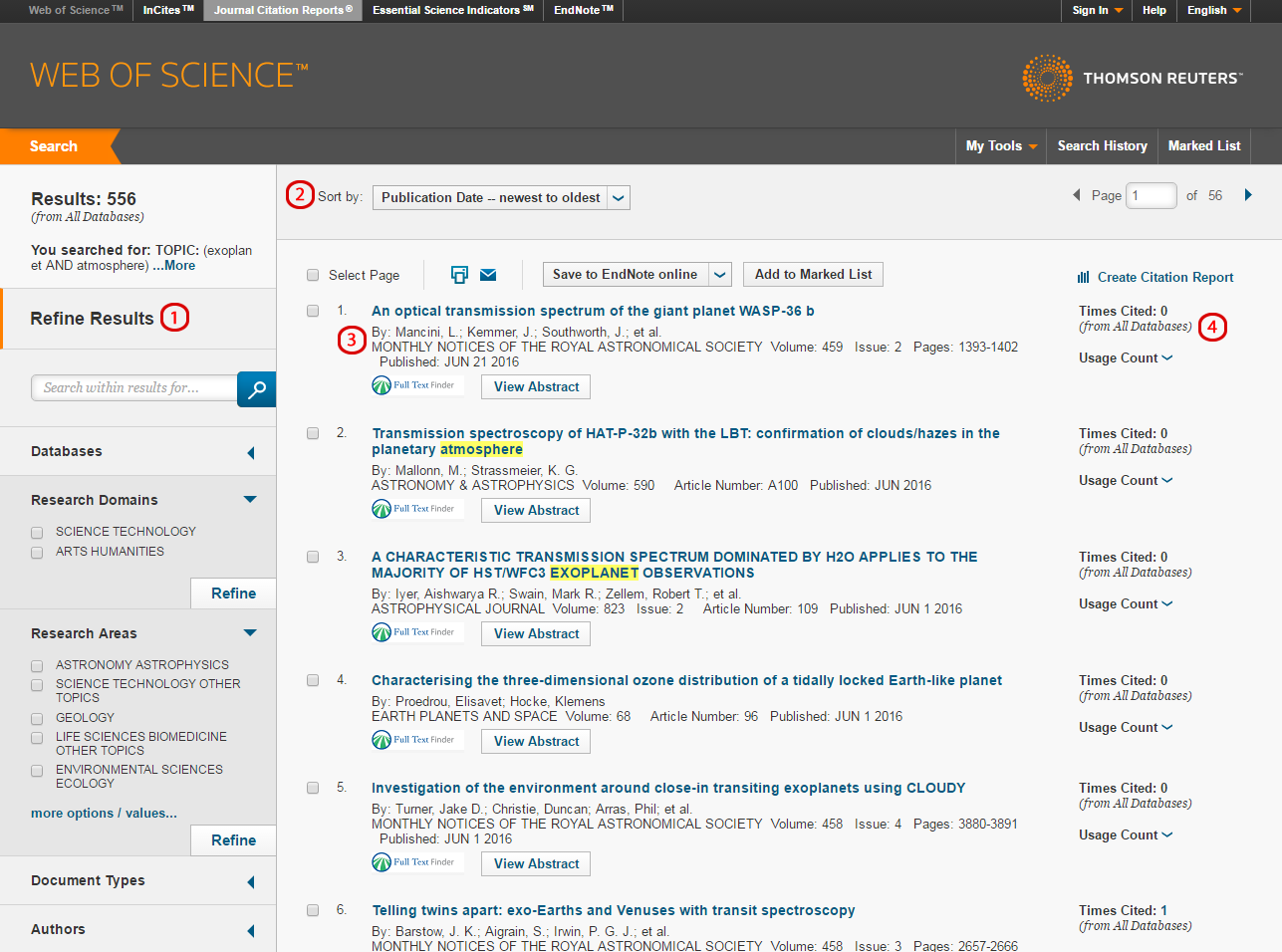1282x952 pixels.
Task: Check result 2 HAT-P-32b checkbox
Action: 313,433
